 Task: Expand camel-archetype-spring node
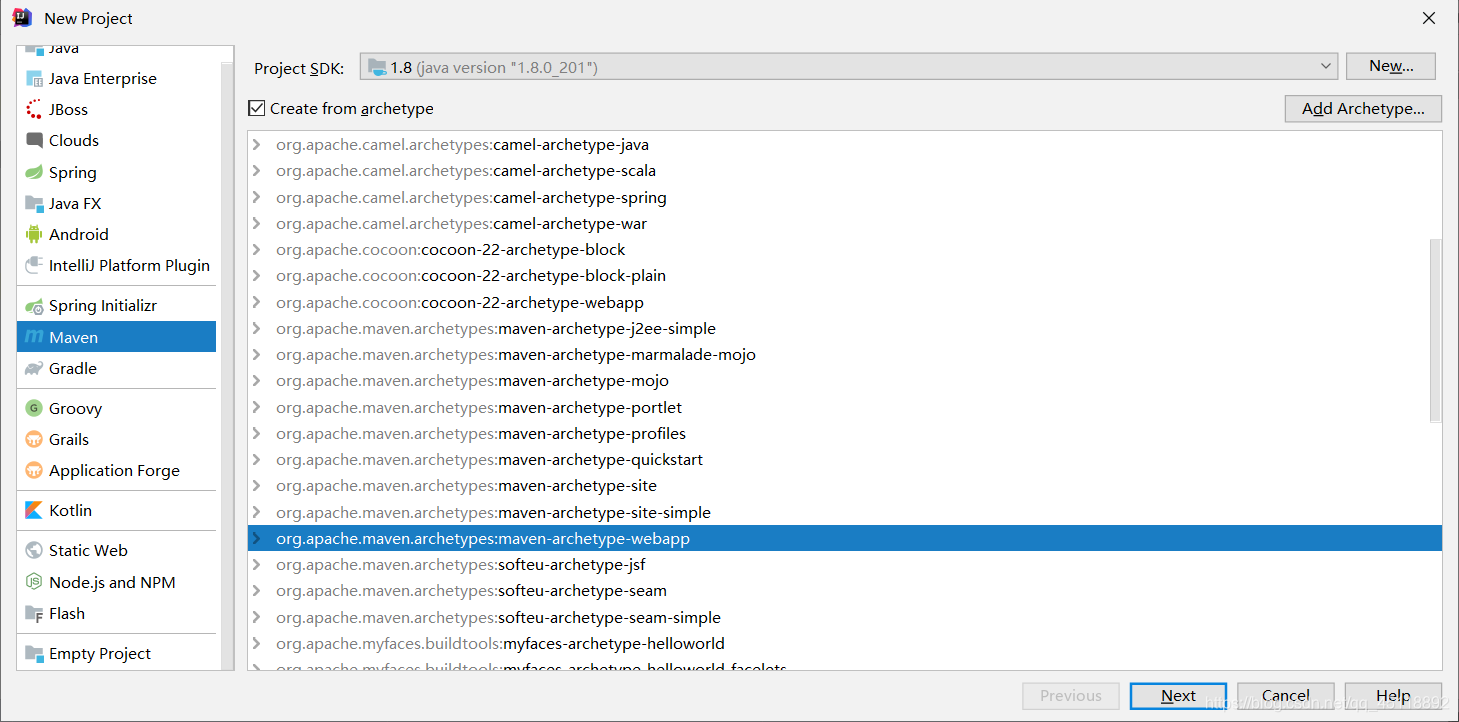pyautogui.click(x=257, y=198)
